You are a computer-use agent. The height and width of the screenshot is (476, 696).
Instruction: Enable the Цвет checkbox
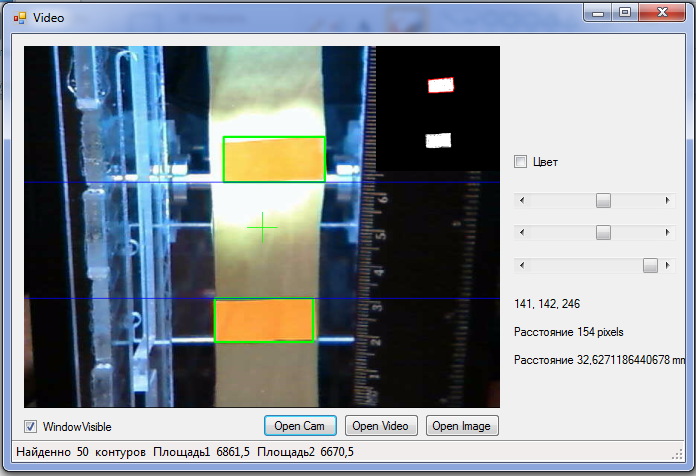tap(520, 162)
